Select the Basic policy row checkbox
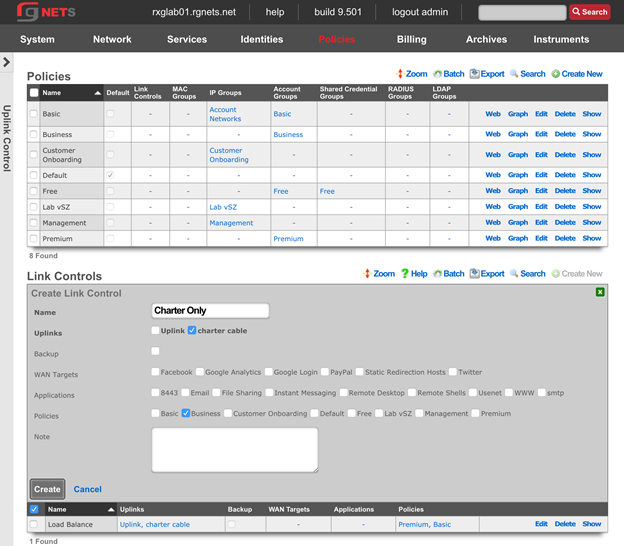 pyautogui.click(x=34, y=113)
